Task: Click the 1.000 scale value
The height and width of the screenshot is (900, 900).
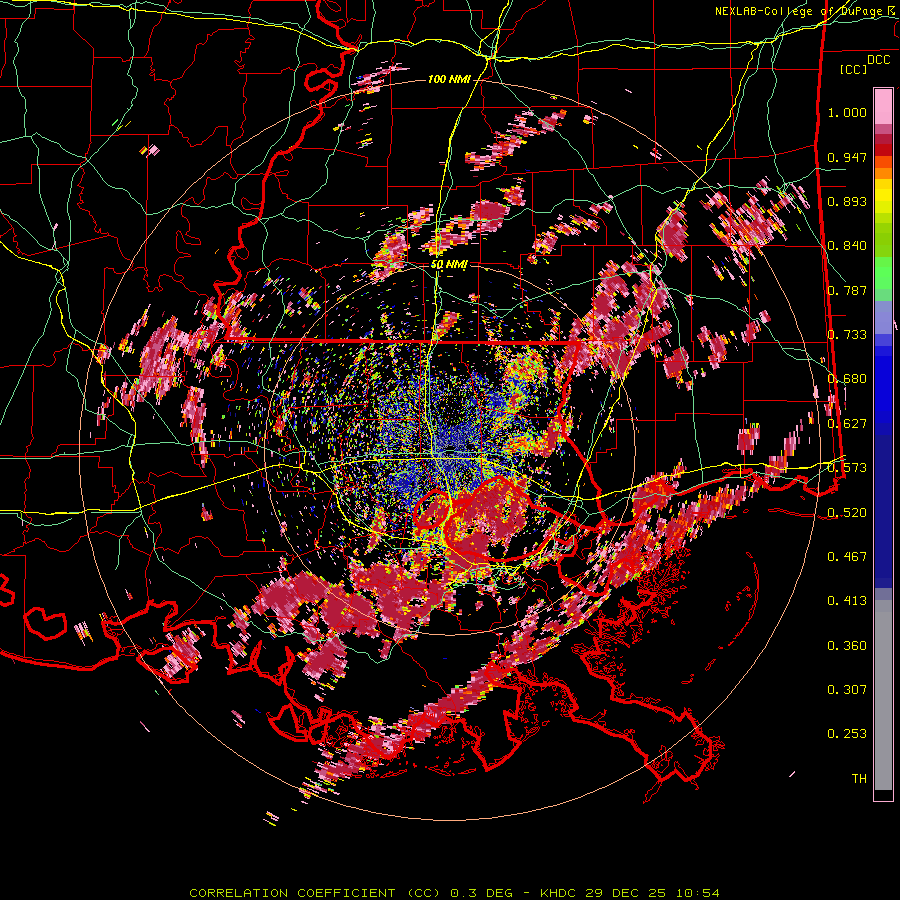Action: click(847, 112)
